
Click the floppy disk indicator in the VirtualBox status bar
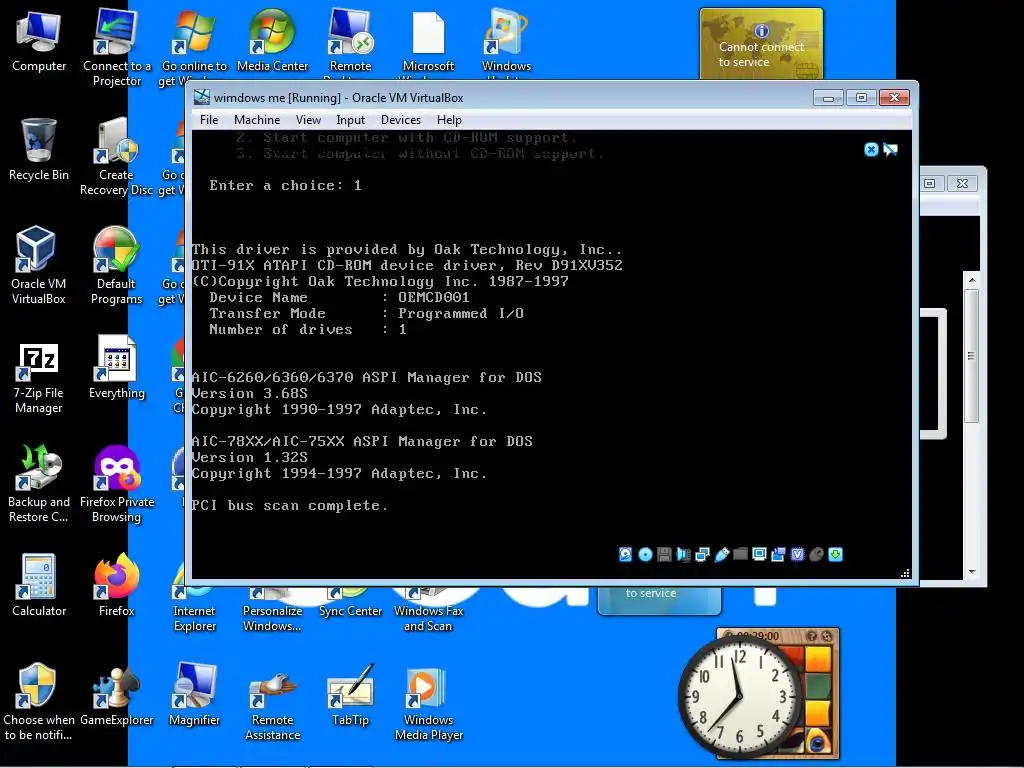664,554
